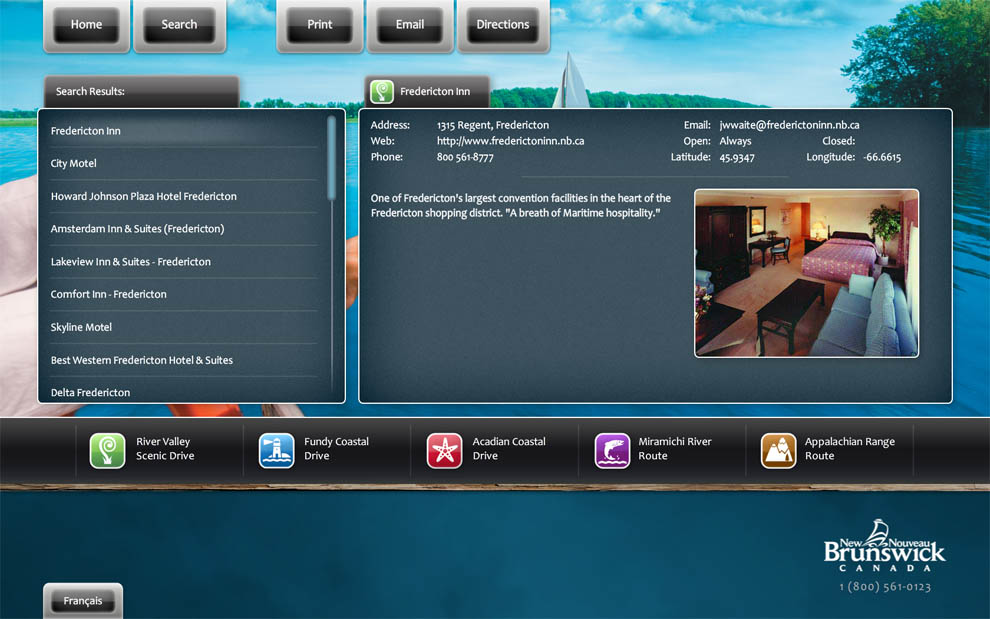Choose Fredericton Inn in results list
Screen dimensions: 990x619
pyautogui.click(x=183, y=131)
